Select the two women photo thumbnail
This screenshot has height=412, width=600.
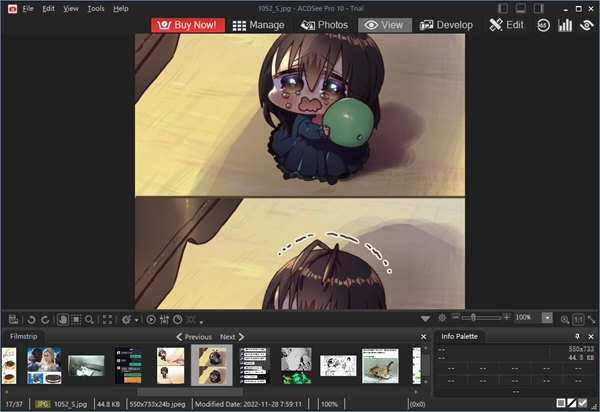(x=44, y=365)
